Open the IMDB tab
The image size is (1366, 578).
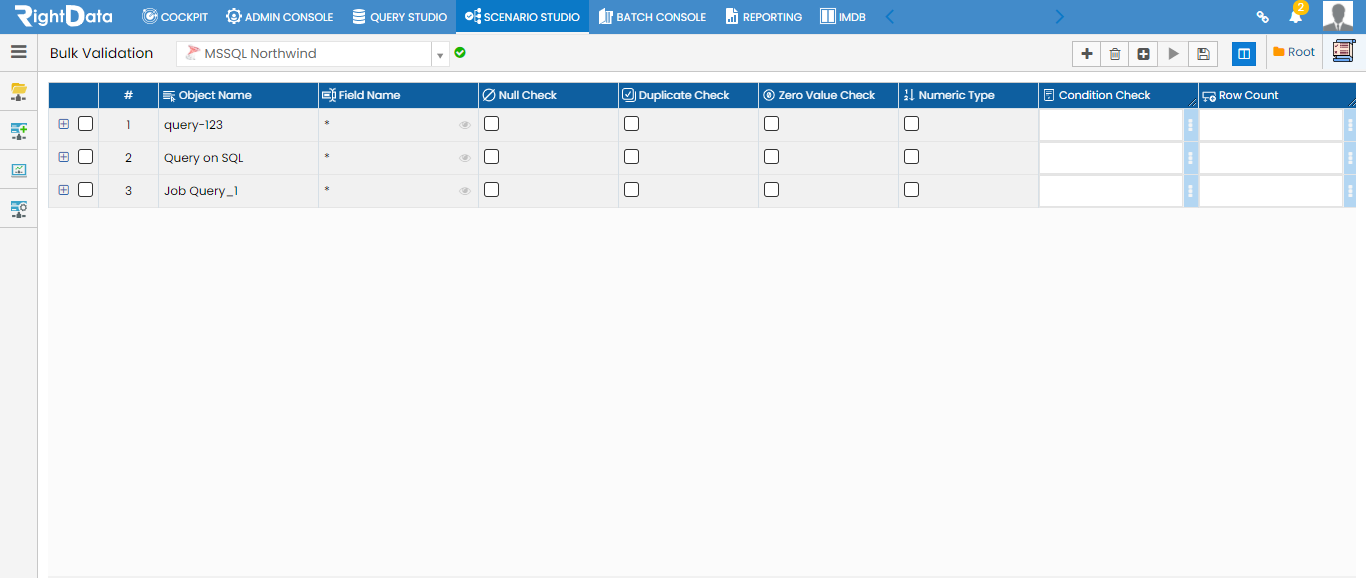point(843,17)
